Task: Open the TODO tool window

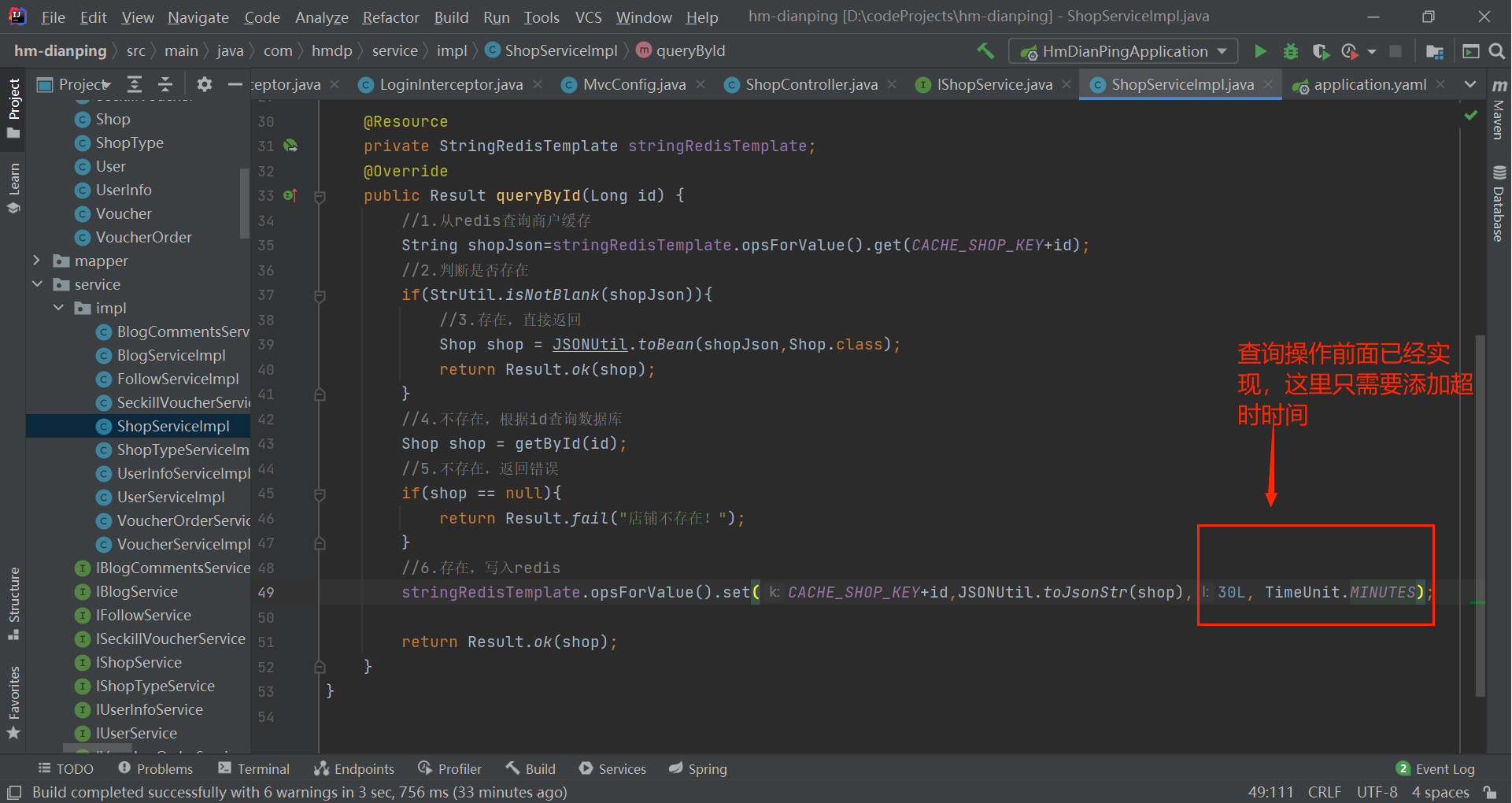Action: tap(66, 768)
